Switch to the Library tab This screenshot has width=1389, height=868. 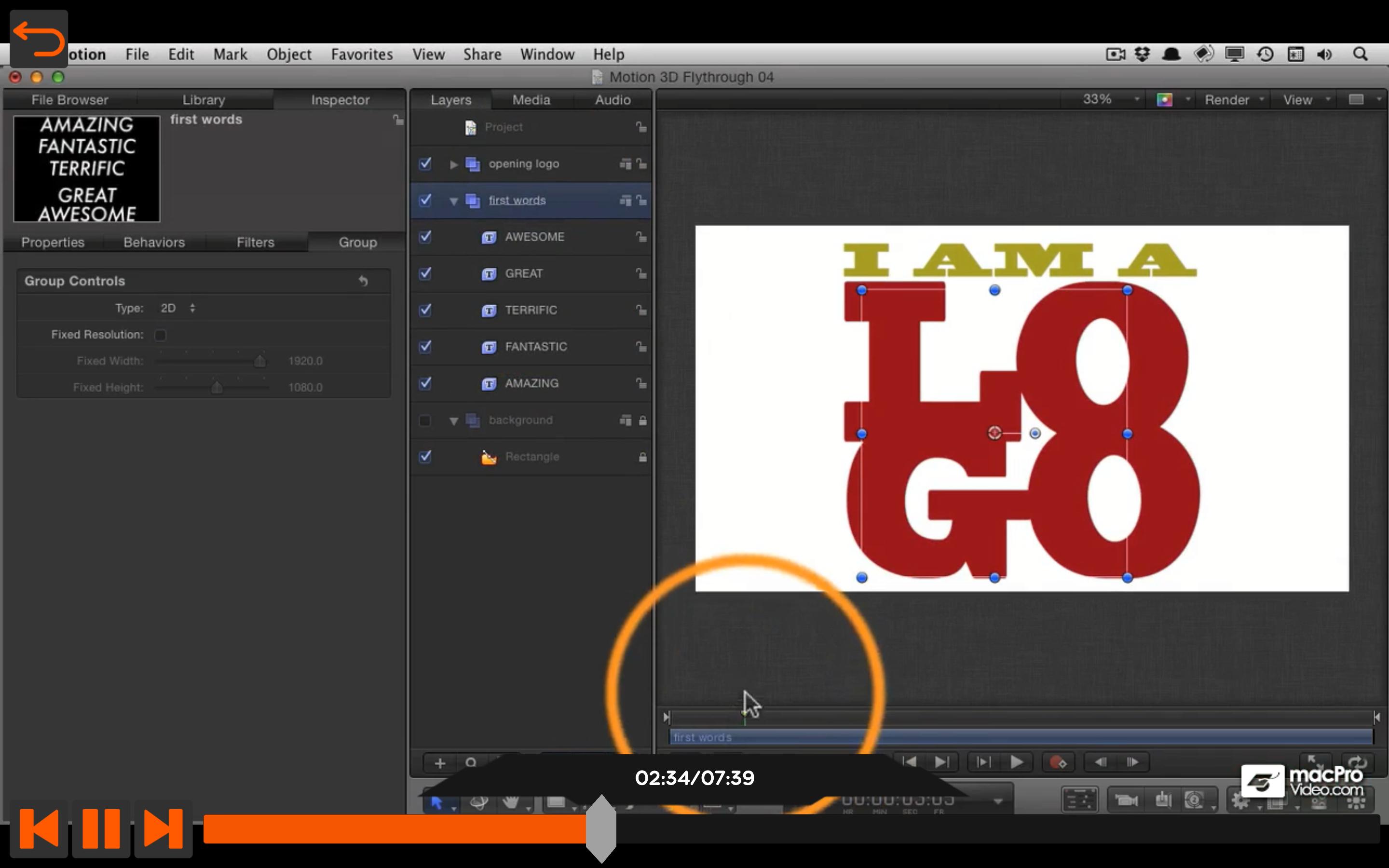click(204, 100)
